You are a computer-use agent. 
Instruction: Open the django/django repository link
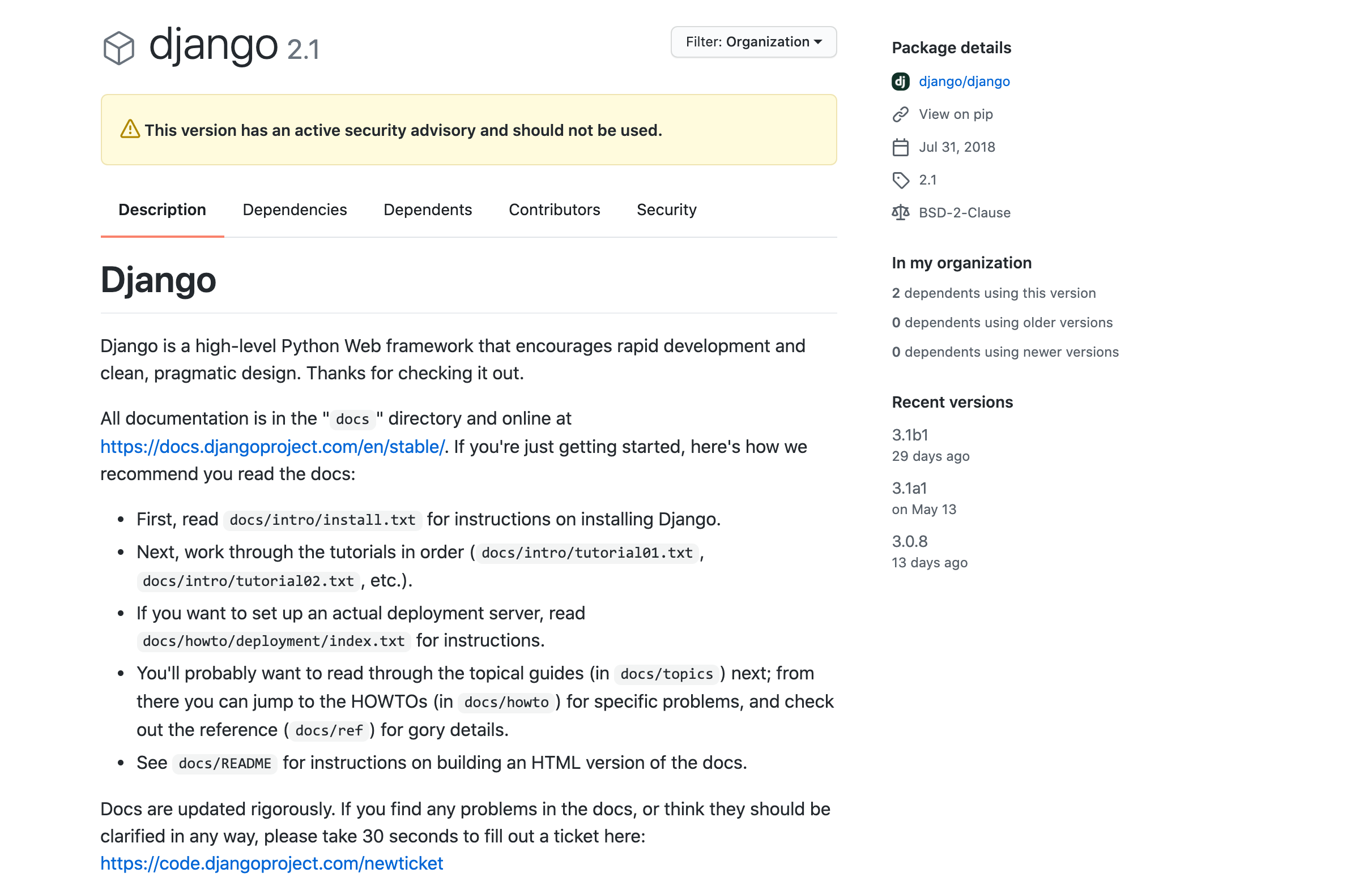coord(964,81)
